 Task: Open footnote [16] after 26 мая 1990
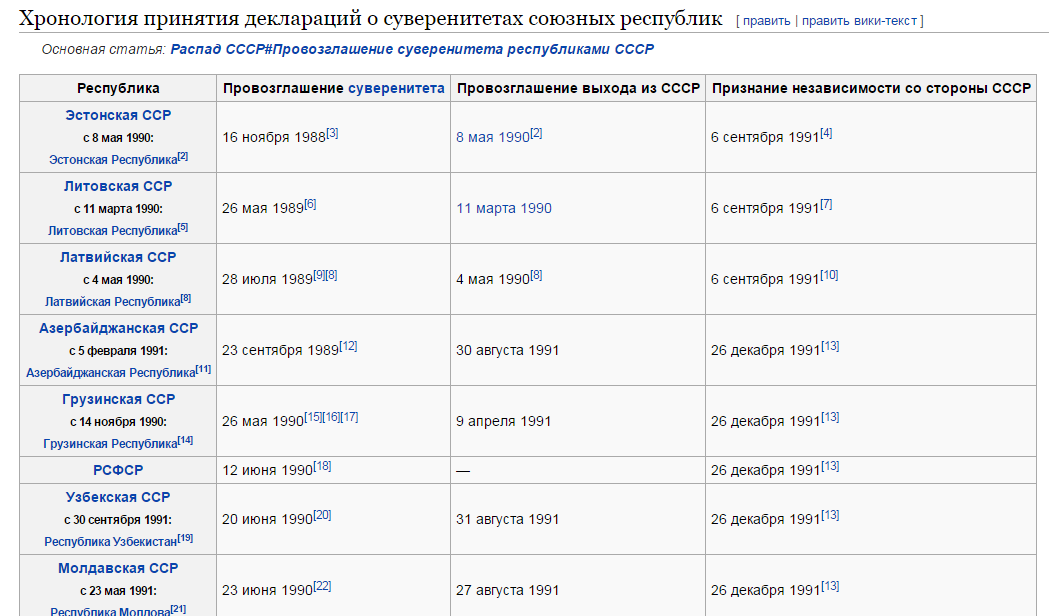pyautogui.click(x=331, y=417)
